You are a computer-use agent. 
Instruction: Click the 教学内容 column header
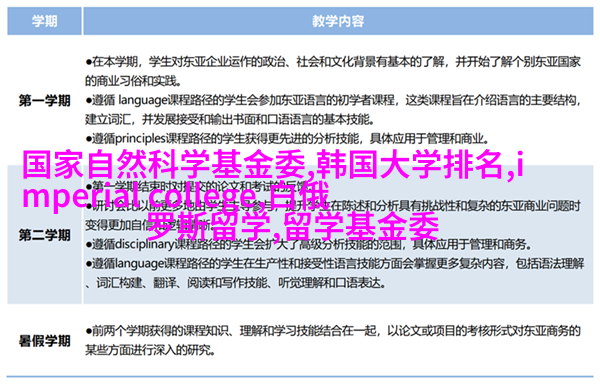click(x=338, y=21)
